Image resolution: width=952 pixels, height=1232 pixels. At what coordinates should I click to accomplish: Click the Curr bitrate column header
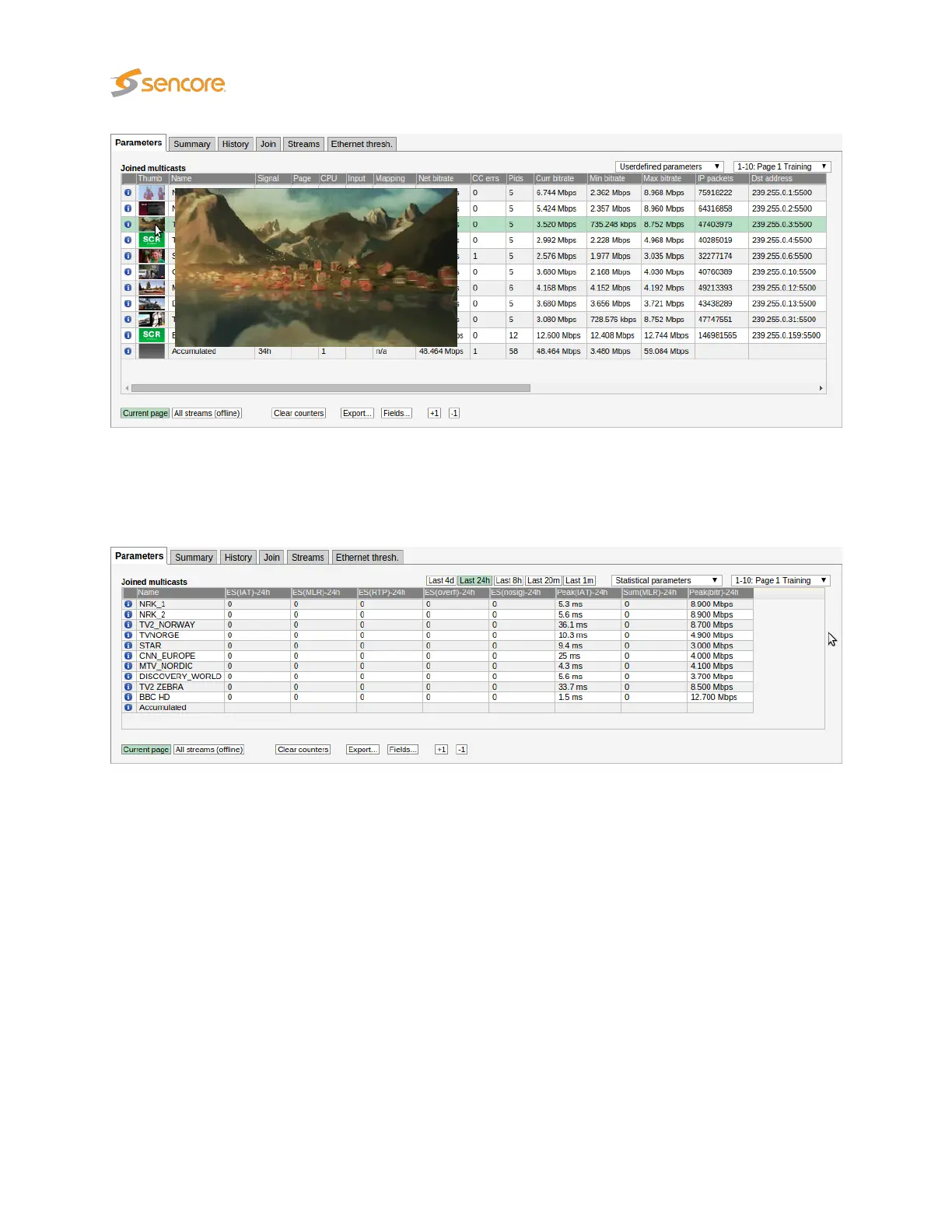click(560, 179)
